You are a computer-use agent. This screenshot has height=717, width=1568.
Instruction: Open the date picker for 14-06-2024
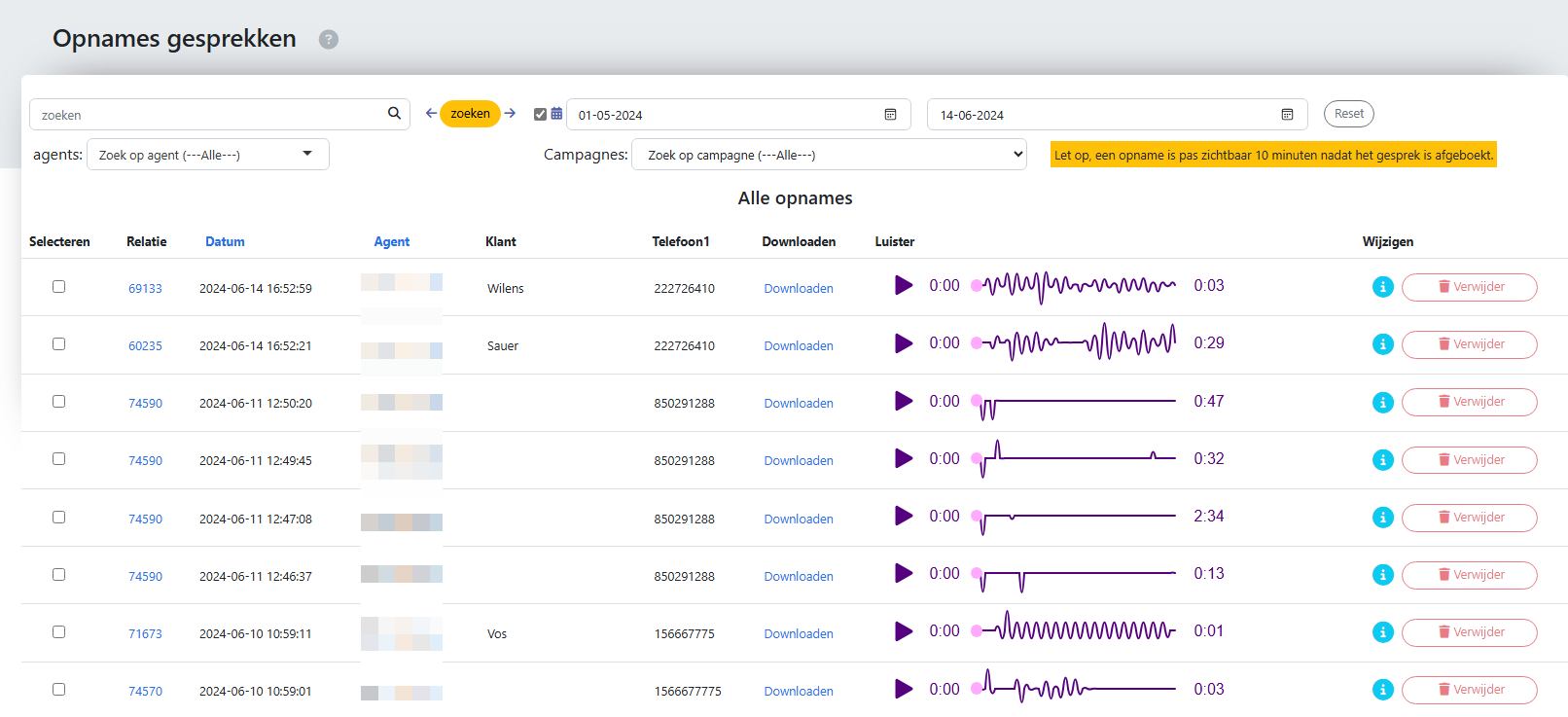[1287, 115]
